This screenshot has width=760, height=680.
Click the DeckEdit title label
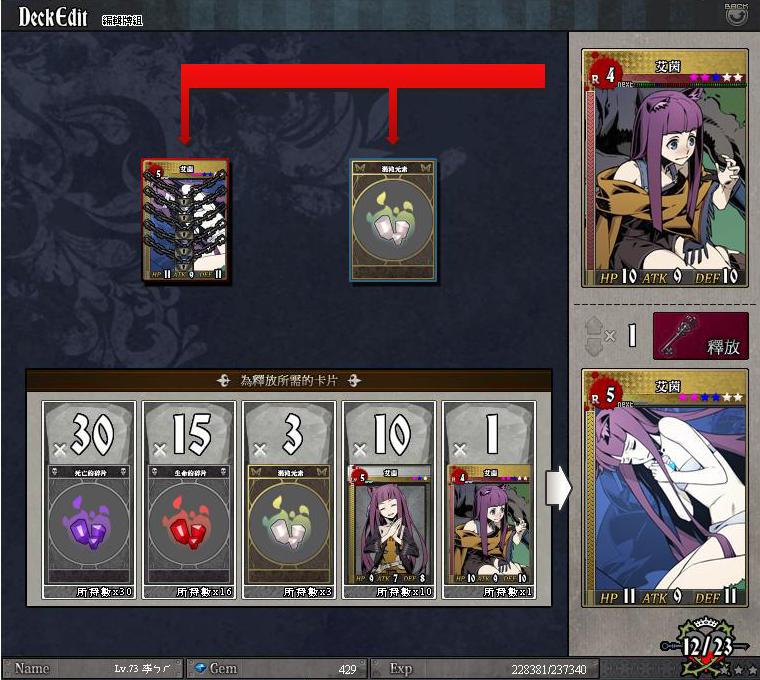coord(53,17)
